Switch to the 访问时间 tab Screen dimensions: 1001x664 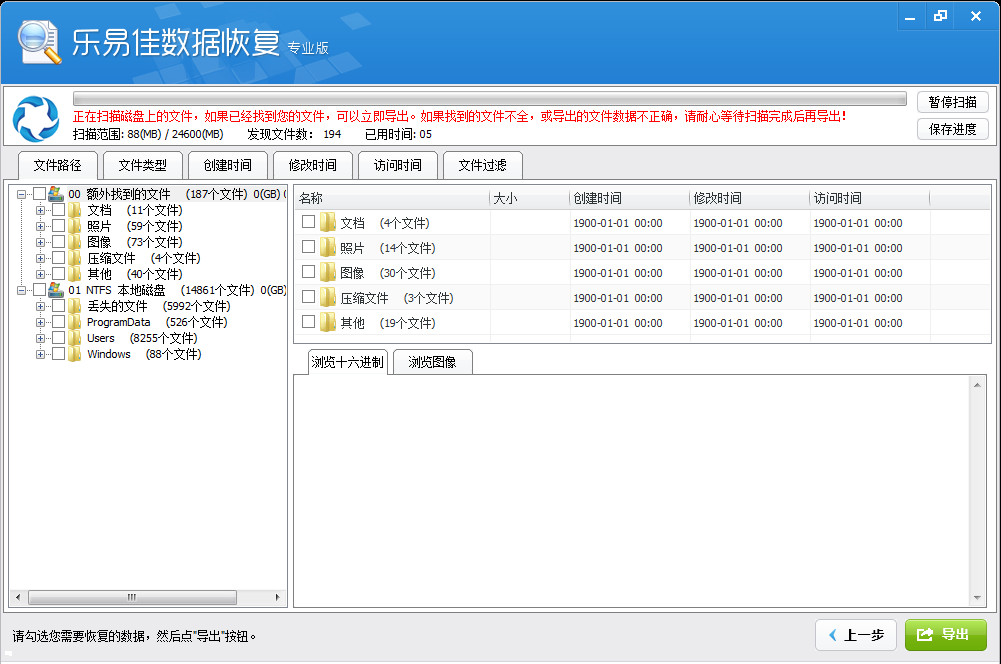pos(398,165)
